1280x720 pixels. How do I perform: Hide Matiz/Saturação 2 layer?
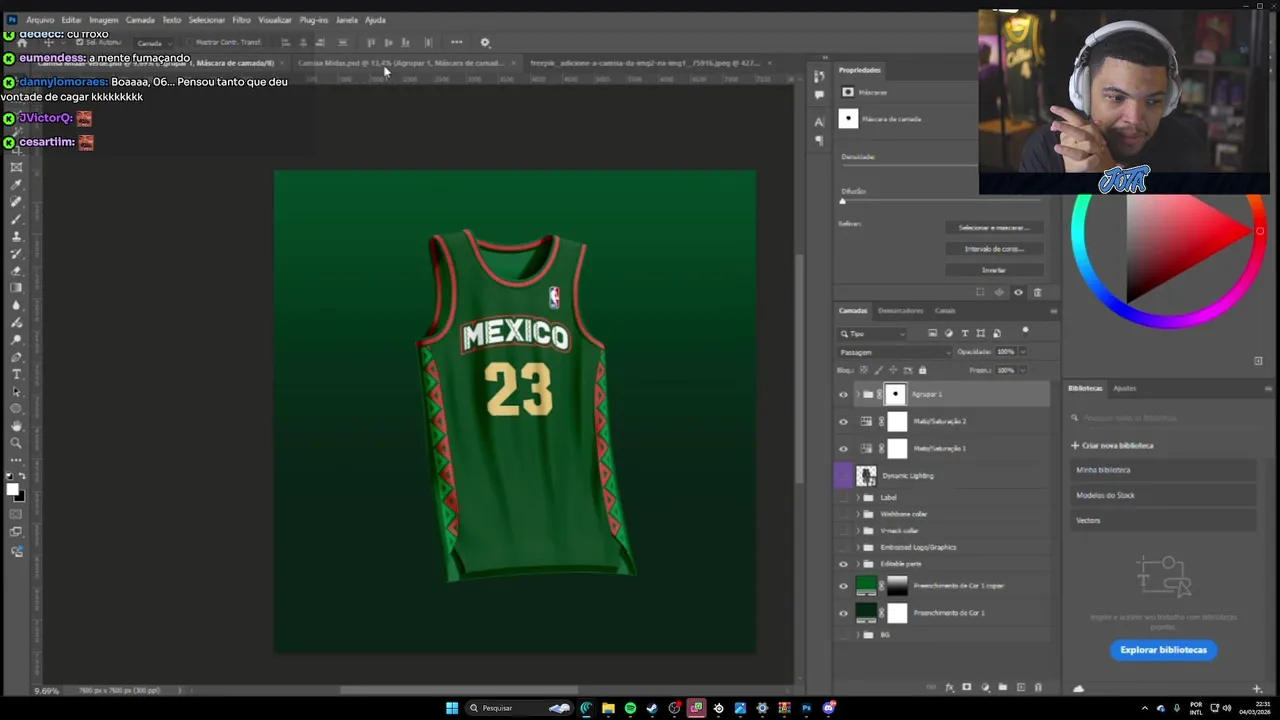(843, 421)
